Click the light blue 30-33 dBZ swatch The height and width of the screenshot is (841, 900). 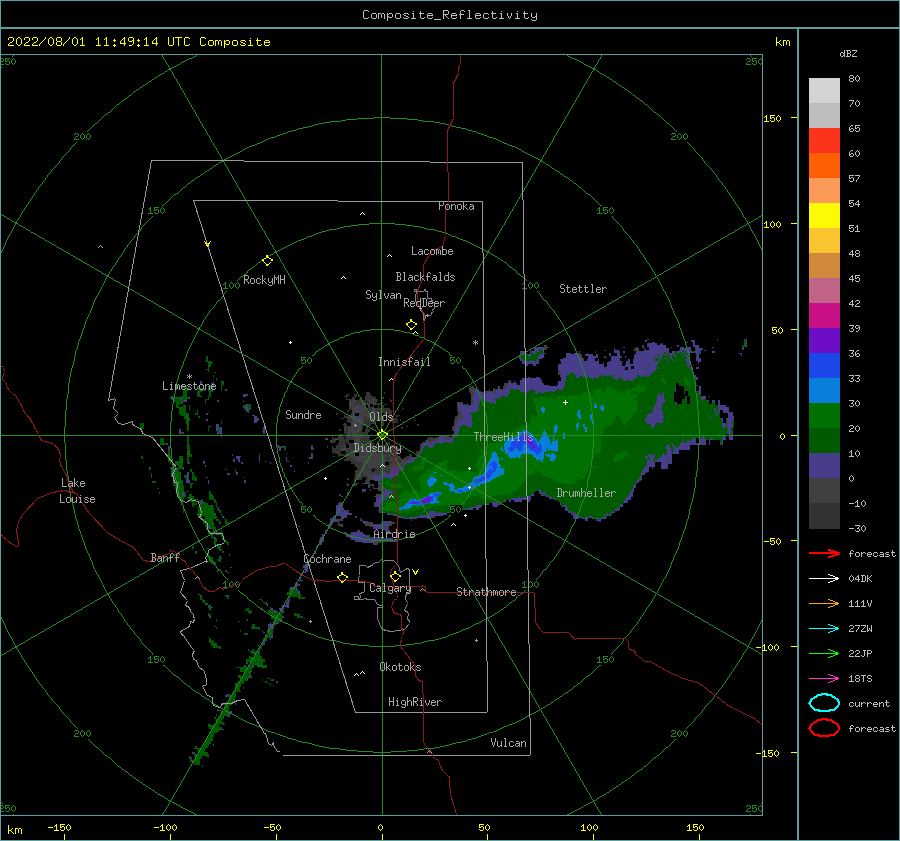pos(824,391)
